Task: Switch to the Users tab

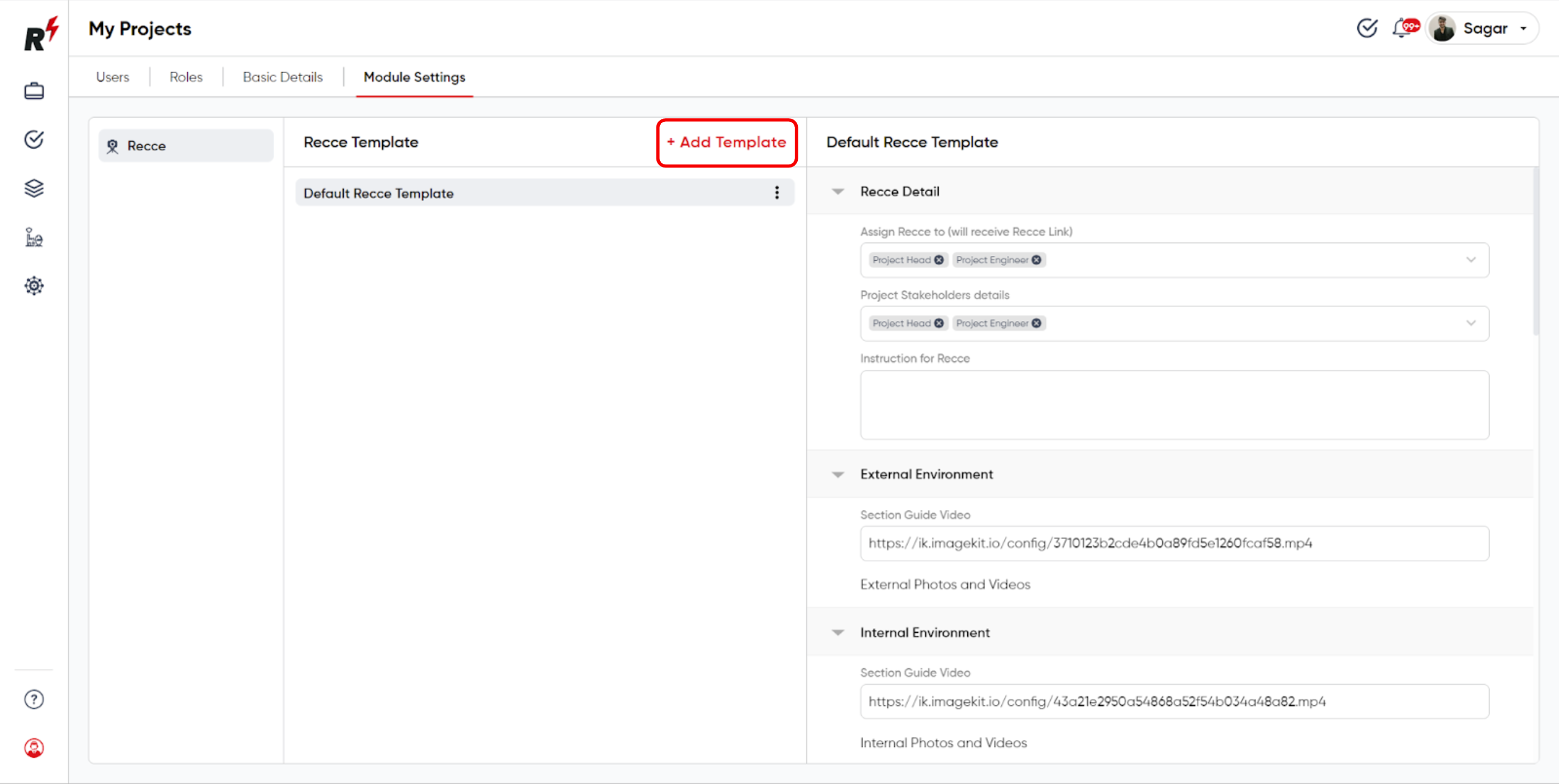Action: pos(113,77)
